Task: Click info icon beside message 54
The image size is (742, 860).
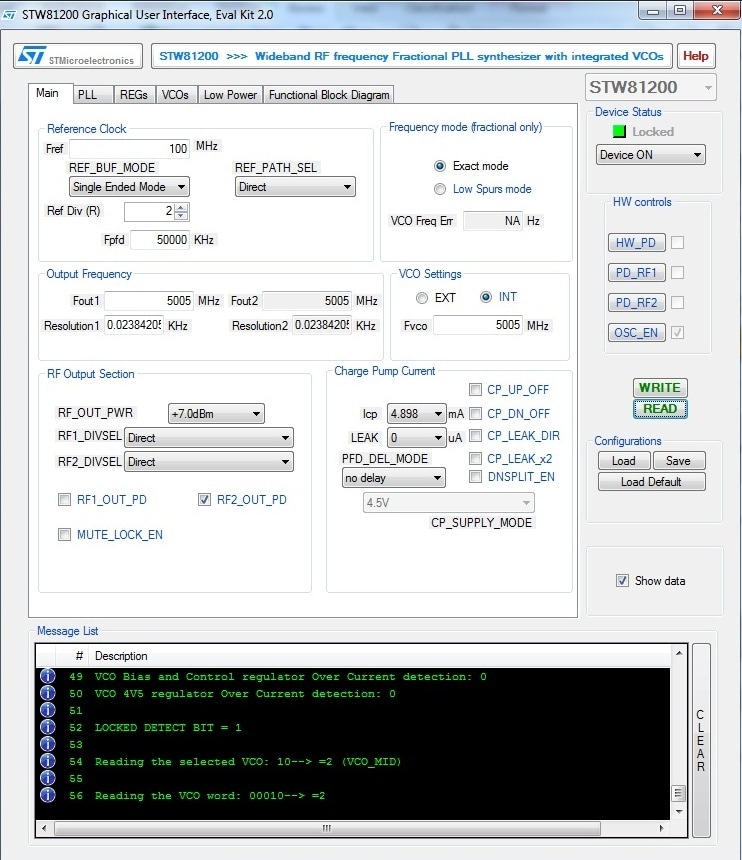Action: coord(47,762)
